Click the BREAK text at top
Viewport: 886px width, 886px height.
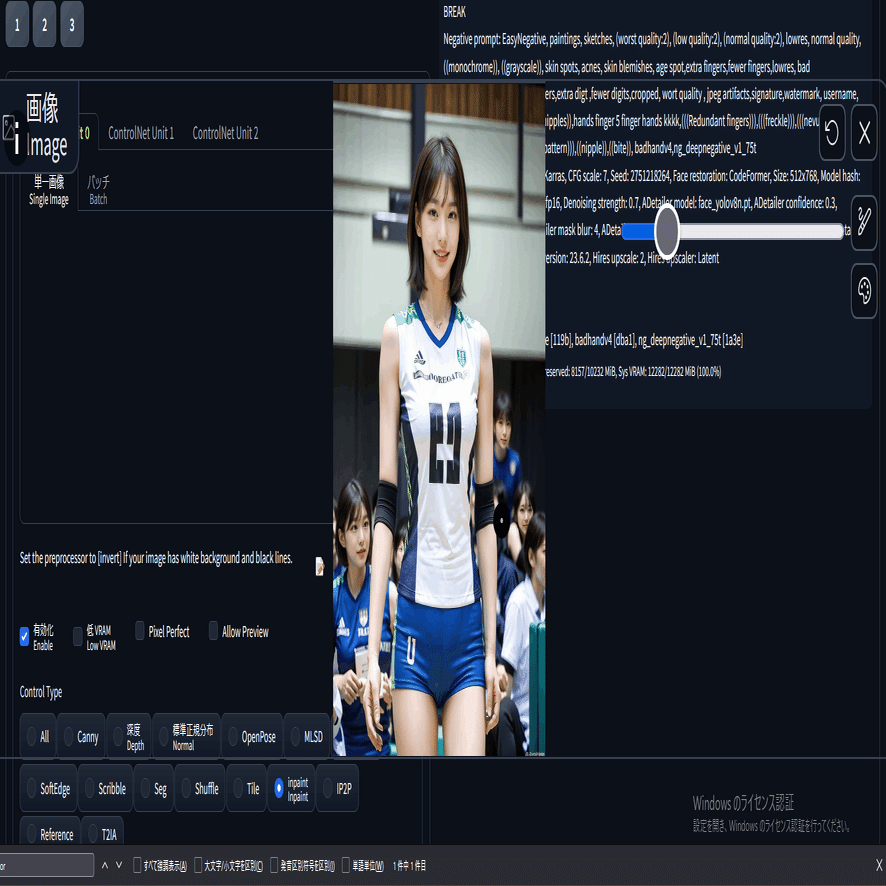point(455,12)
